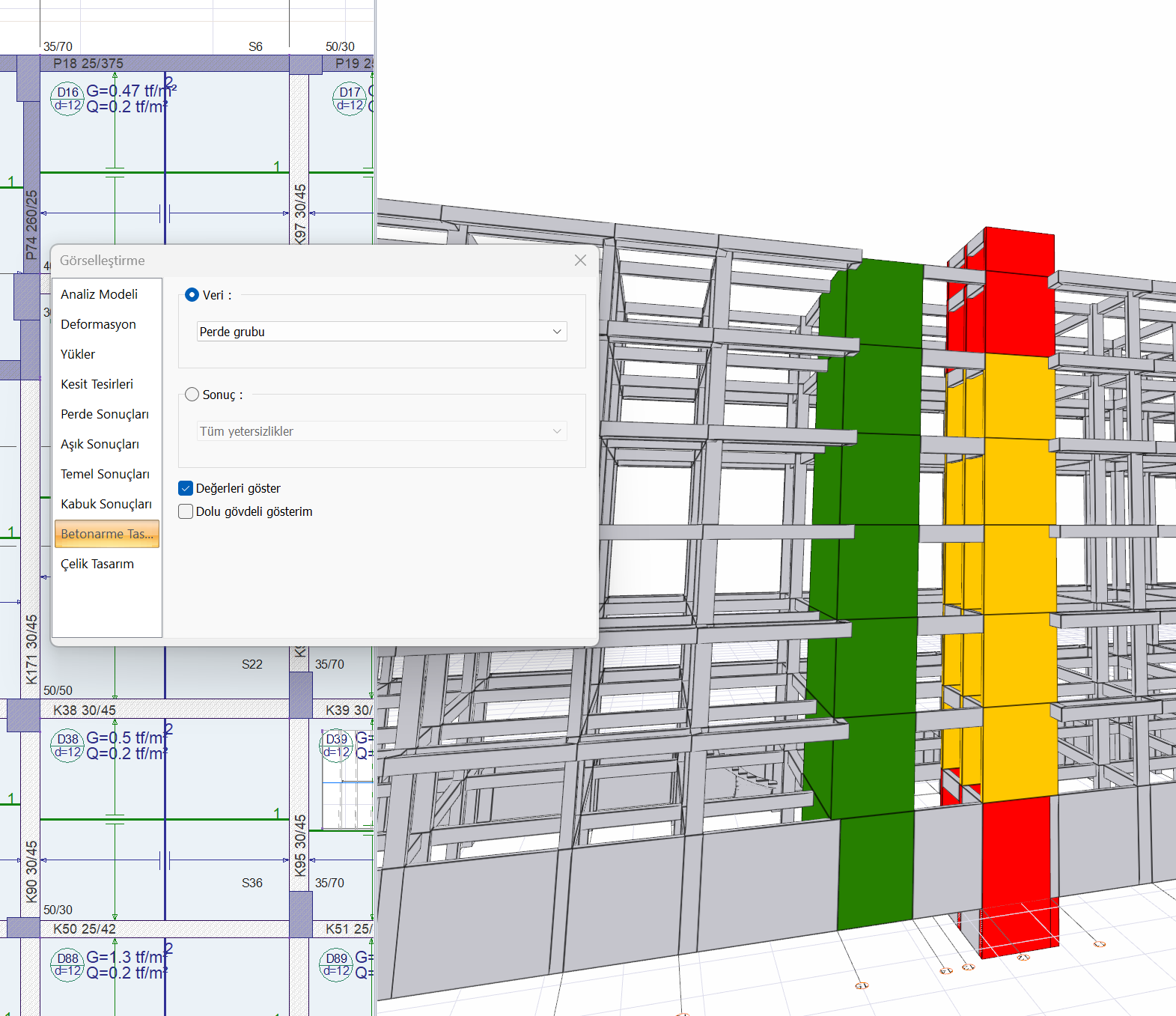Click the D16 slab marker circle
Viewport: 1176px width, 1016px height.
pos(67,98)
